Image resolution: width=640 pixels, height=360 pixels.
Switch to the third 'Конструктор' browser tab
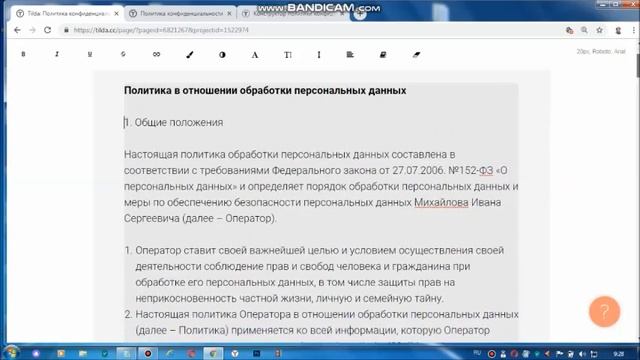292,13
